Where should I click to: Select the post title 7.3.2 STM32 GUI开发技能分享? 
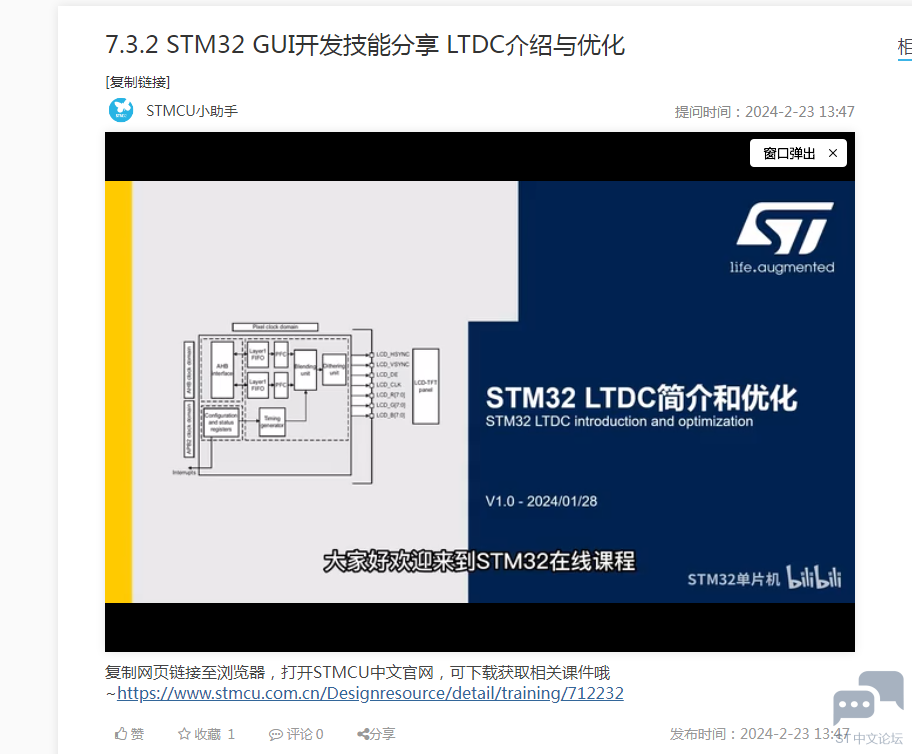[365, 45]
